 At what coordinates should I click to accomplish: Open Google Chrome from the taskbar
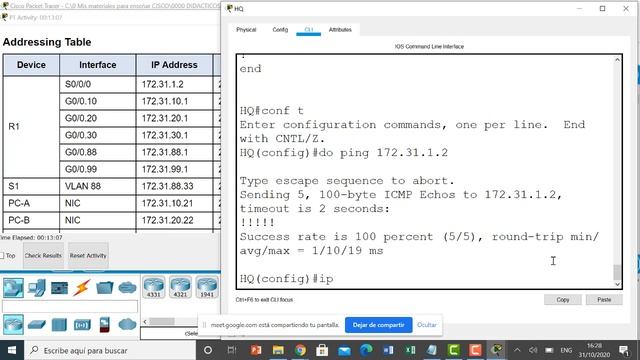300,350
